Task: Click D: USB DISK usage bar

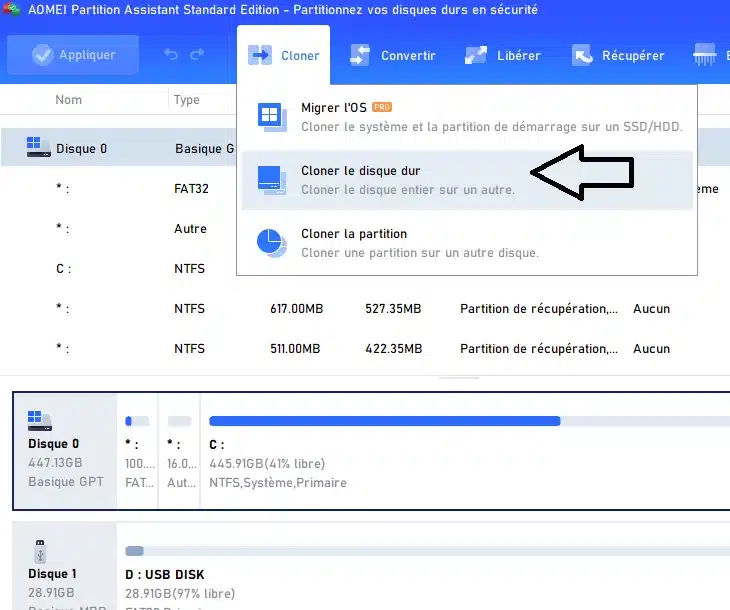Action: (427, 551)
